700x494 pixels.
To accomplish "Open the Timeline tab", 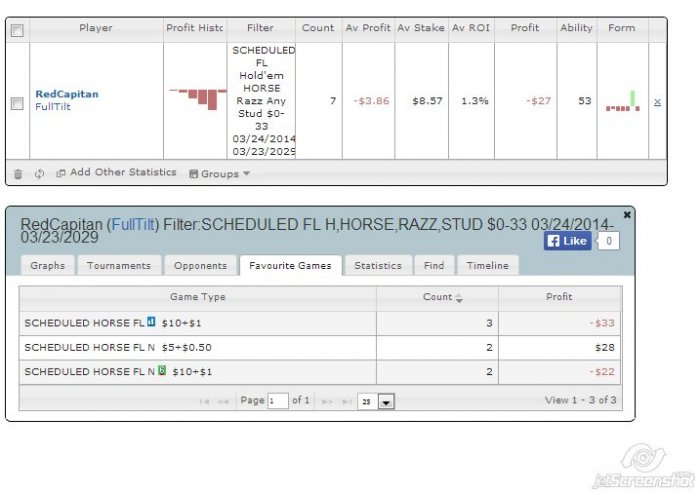I will pyautogui.click(x=488, y=266).
